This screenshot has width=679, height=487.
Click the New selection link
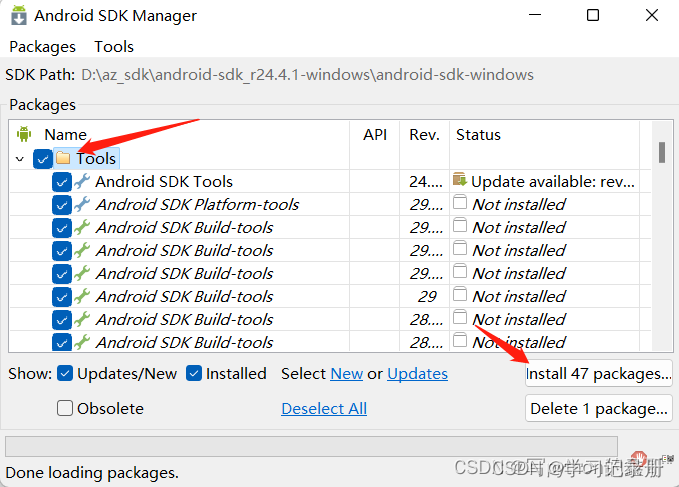tap(346, 373)
